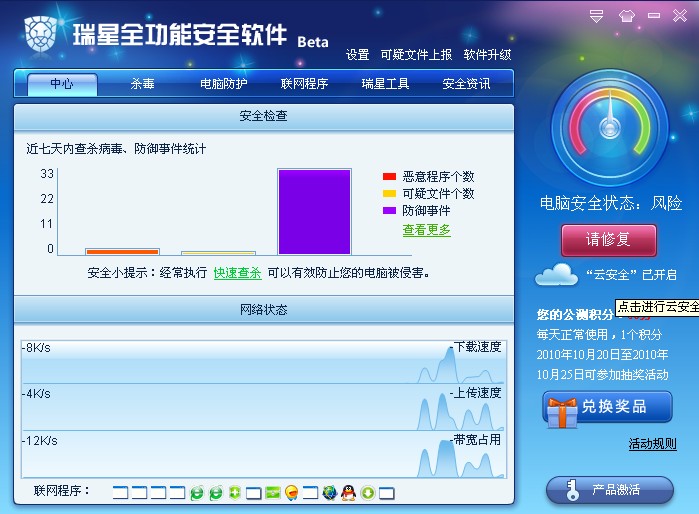699x514 pixels.
Task: Switch to the 中心 tab
Action: point(62,84)
